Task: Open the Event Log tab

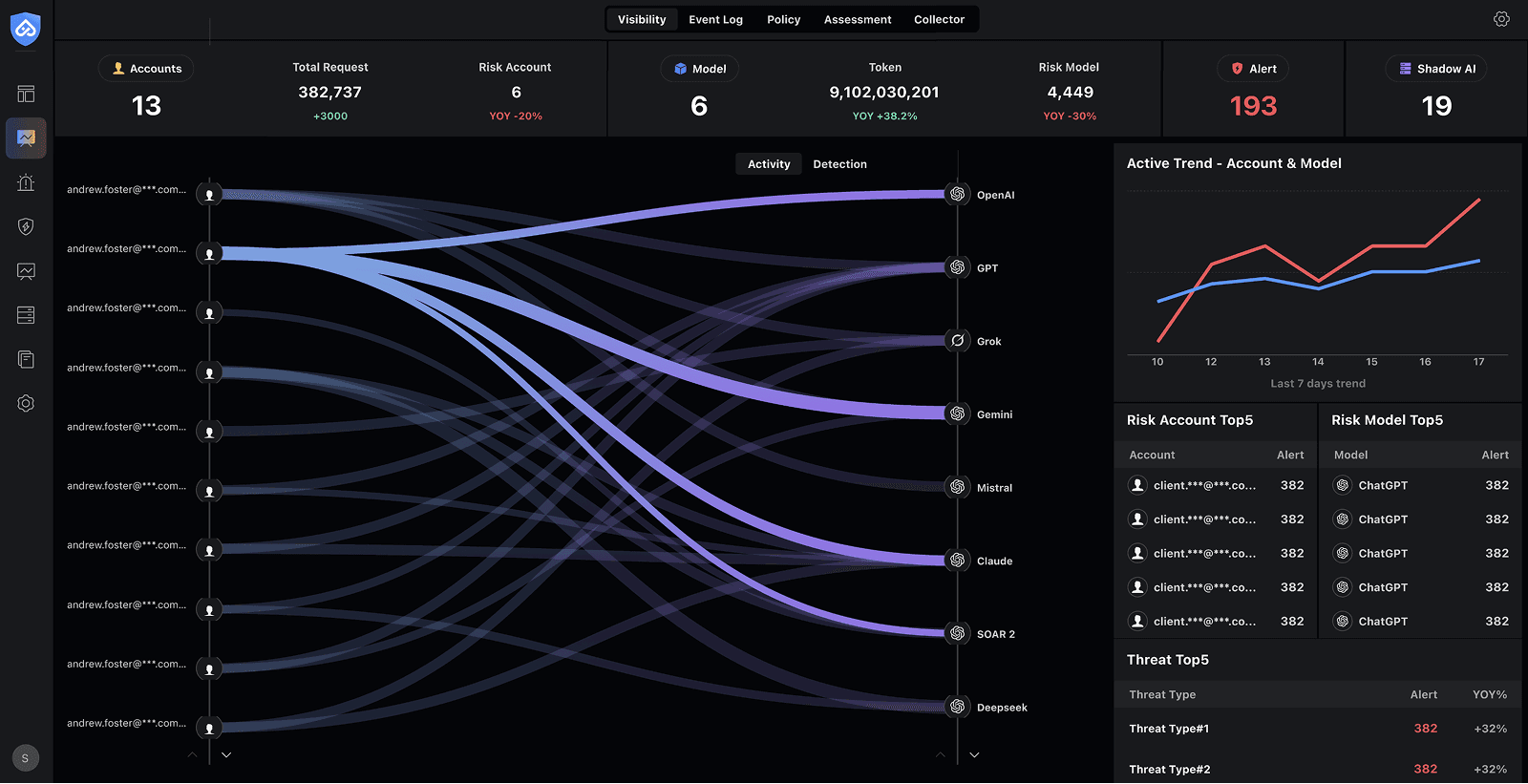Action: click(x=715, y=19)
